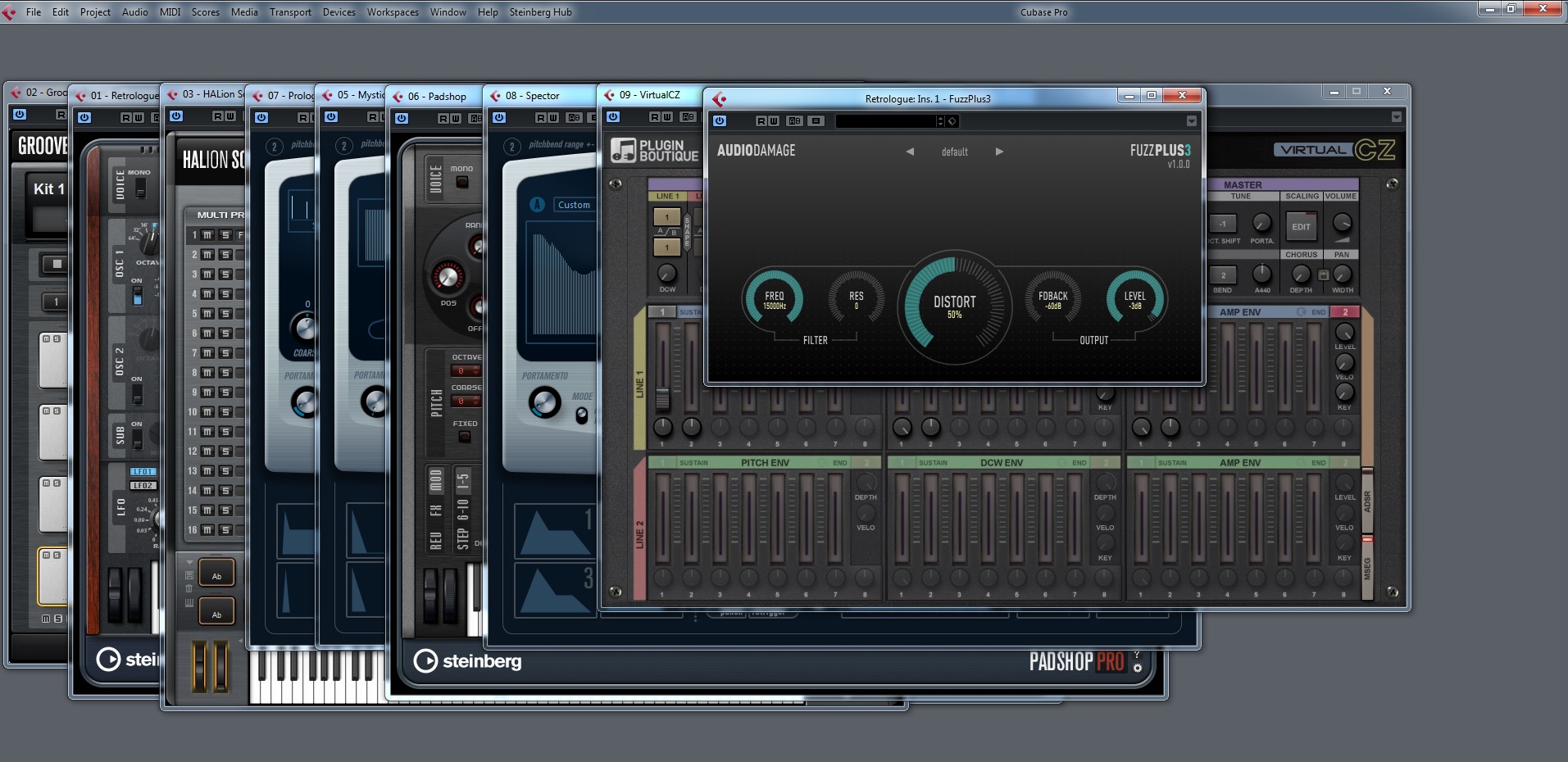Image resolution: width=1568 pixels, height=762 pixels.
Task: Click the VirtualCZ A440 tune knob
Action: [x=1262, y=274]
